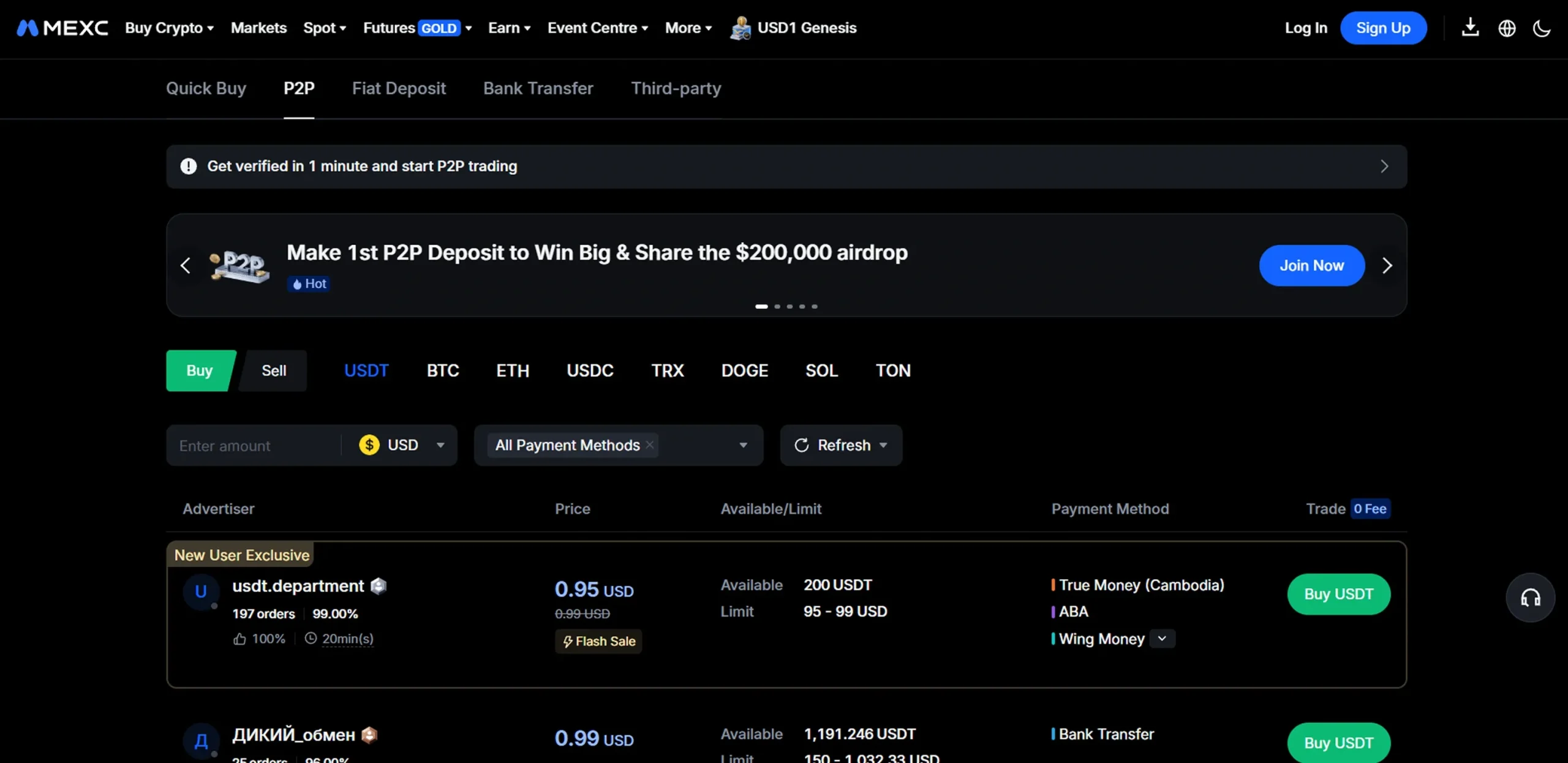Image resolution: width=1568 pixels, height=763 pixels.
Task: Open customer support headset icon
Action: (1530, 598)
